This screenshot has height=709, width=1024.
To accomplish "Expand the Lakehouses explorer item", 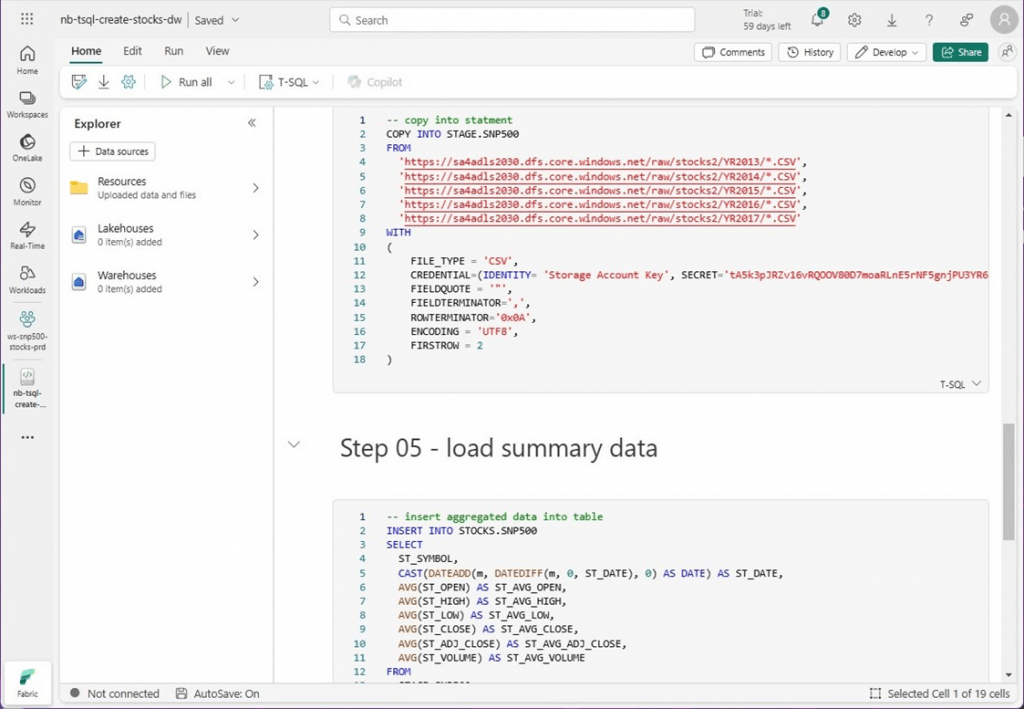I will (x=255, y=235).
